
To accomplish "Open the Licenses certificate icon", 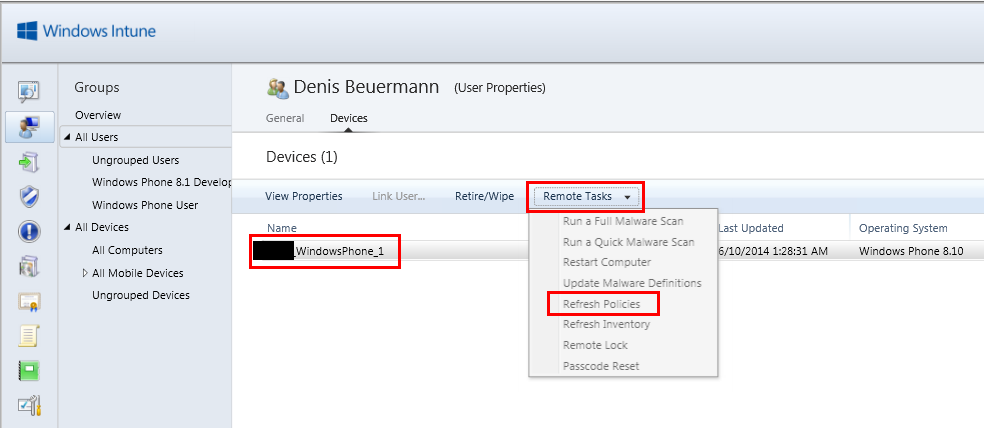I will click(28, 302).
